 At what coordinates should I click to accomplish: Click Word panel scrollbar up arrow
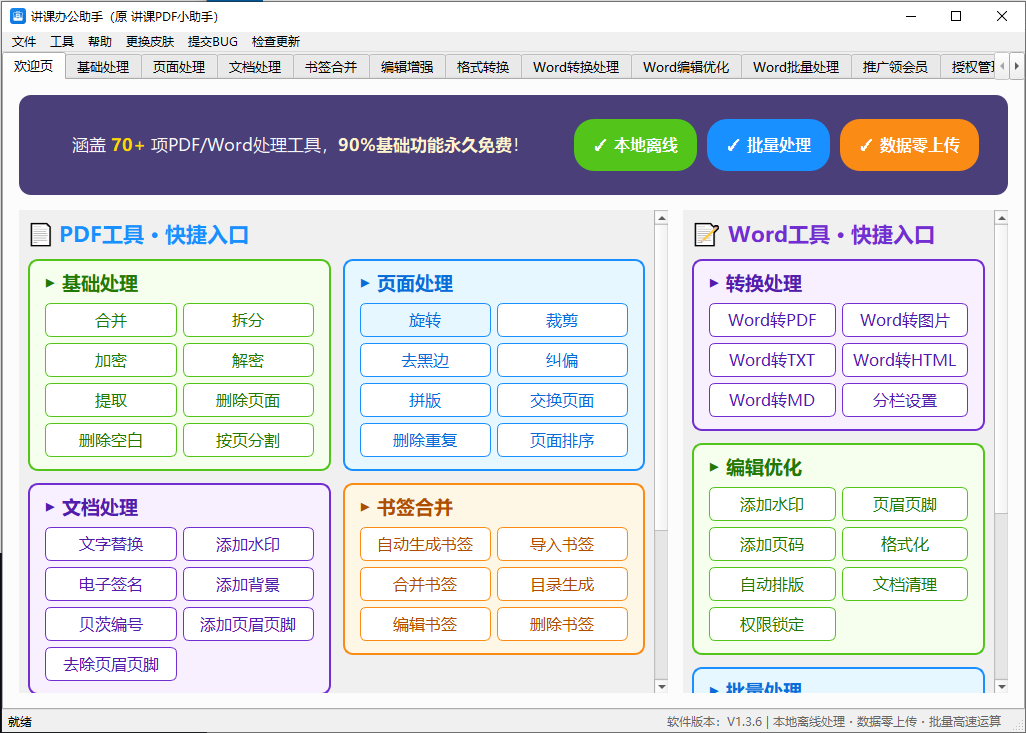point(1000,218)
